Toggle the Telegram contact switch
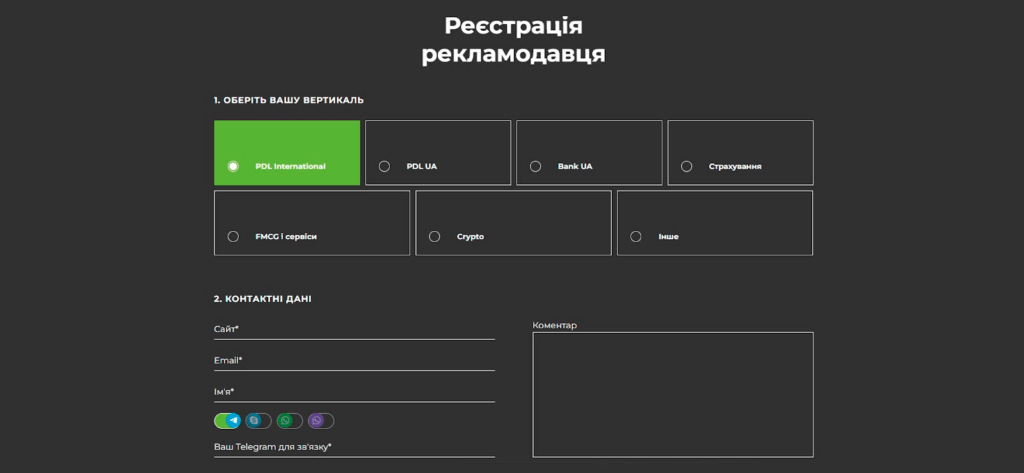Image resolution: width=1024 pixels, height=473 pixels. [x=227, y=421]
